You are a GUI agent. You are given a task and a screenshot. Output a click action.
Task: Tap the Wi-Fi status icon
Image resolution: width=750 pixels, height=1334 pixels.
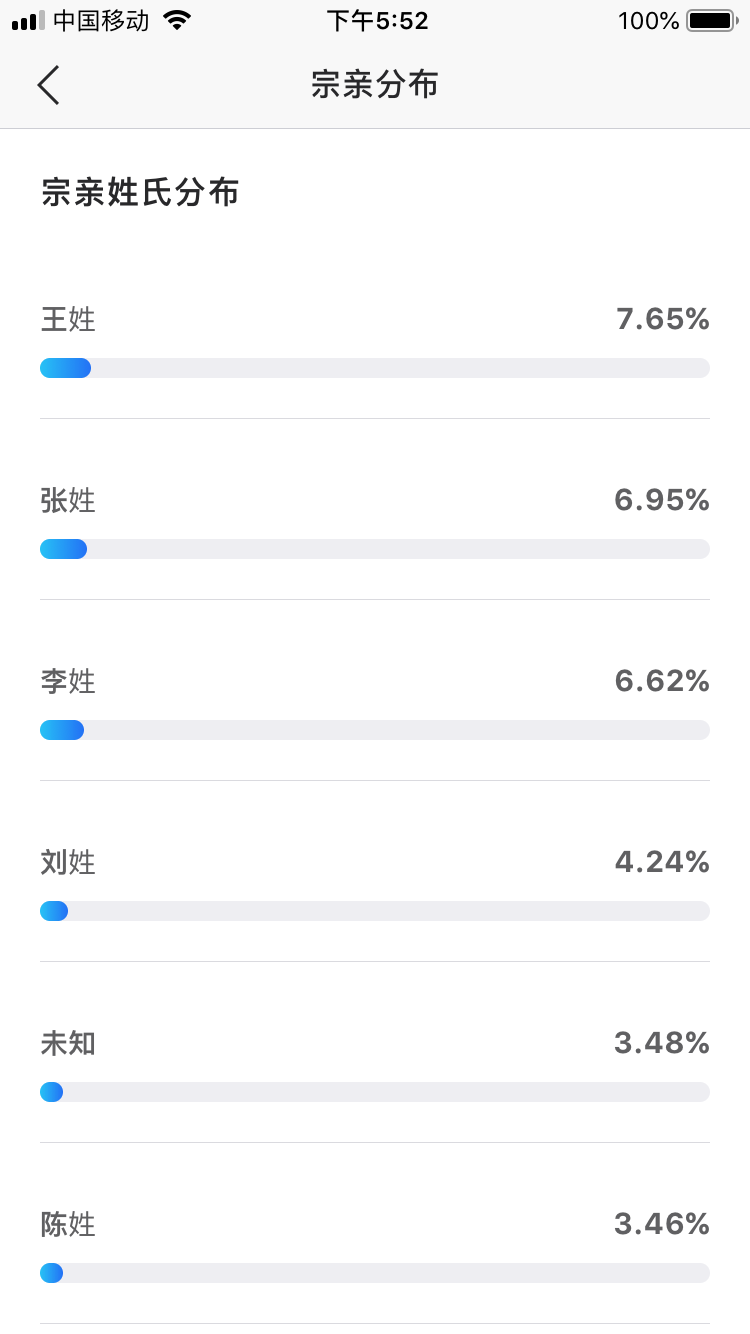(x=177, y=21)
